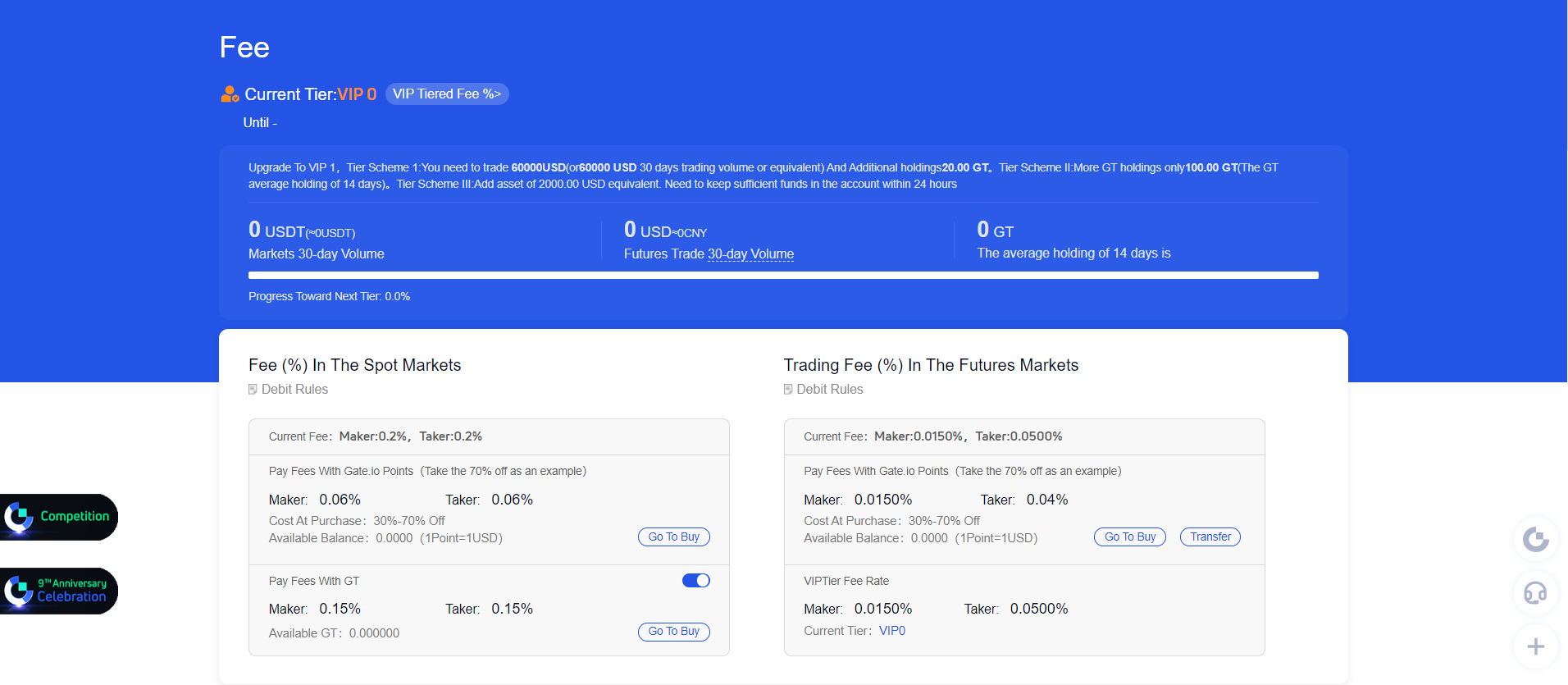
Task: Click the spot Current Fee Maker 0.2% row
Action: click(489, 436)
